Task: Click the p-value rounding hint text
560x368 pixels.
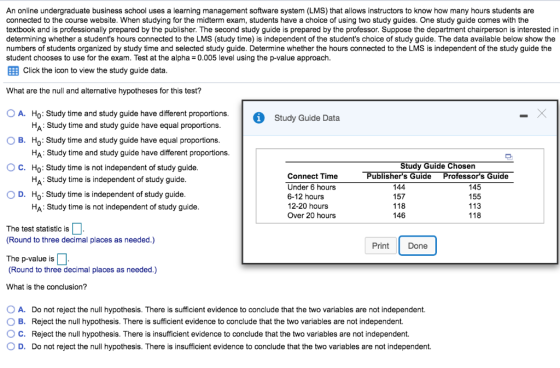Action: 82,270
